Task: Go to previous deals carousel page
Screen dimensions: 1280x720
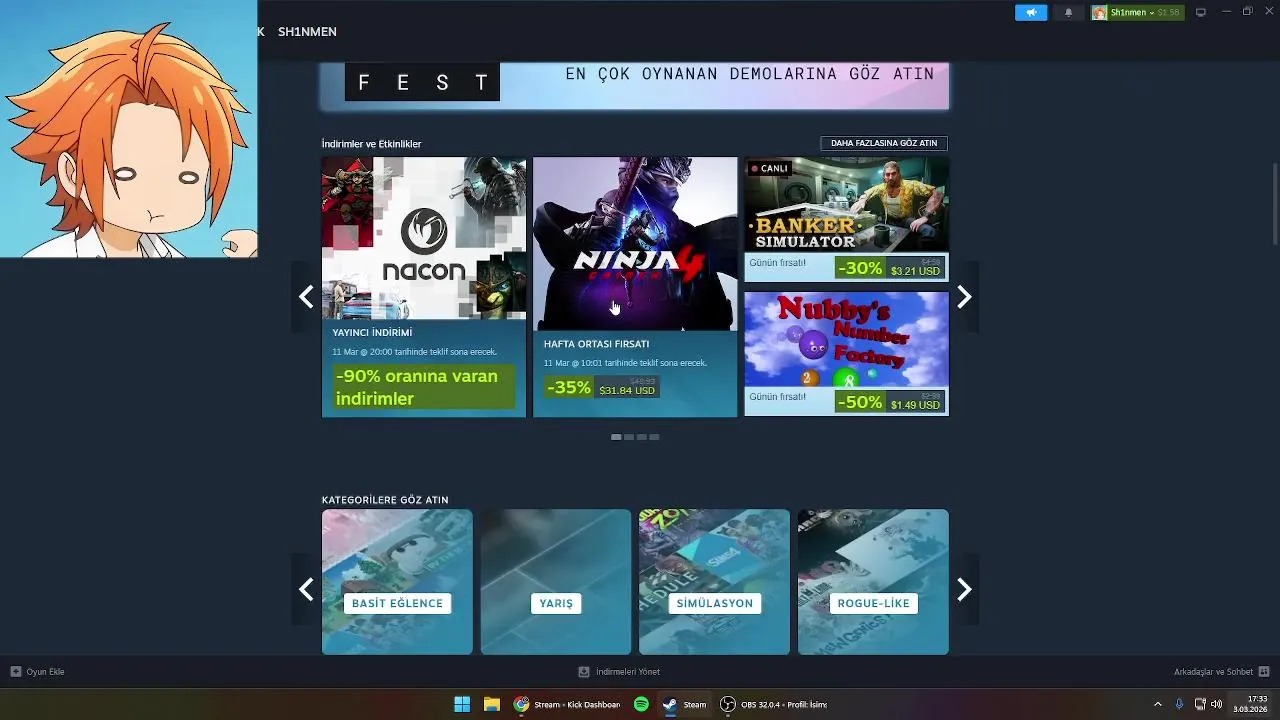Action: 306,297
